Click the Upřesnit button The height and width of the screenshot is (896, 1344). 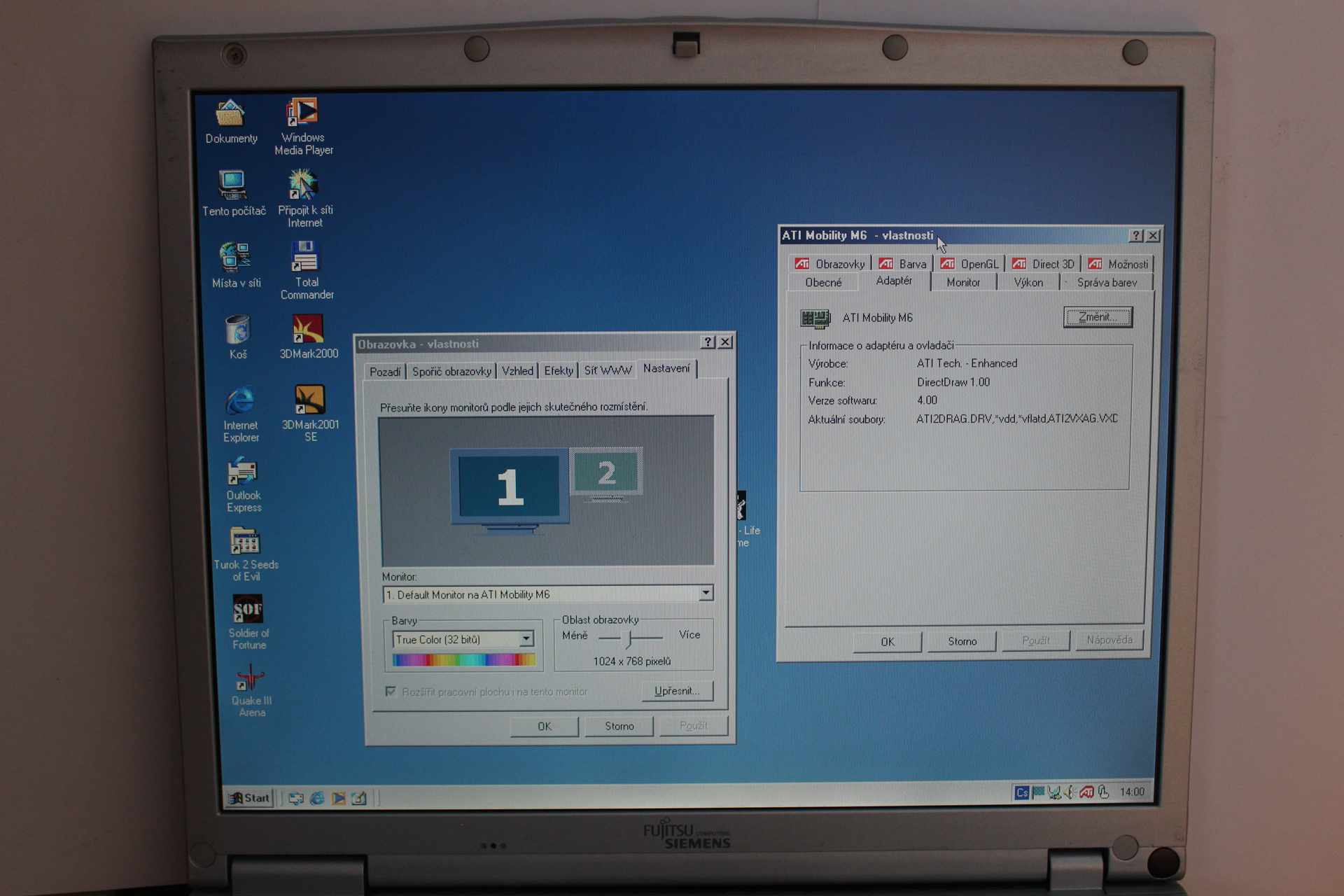point(677,691)
